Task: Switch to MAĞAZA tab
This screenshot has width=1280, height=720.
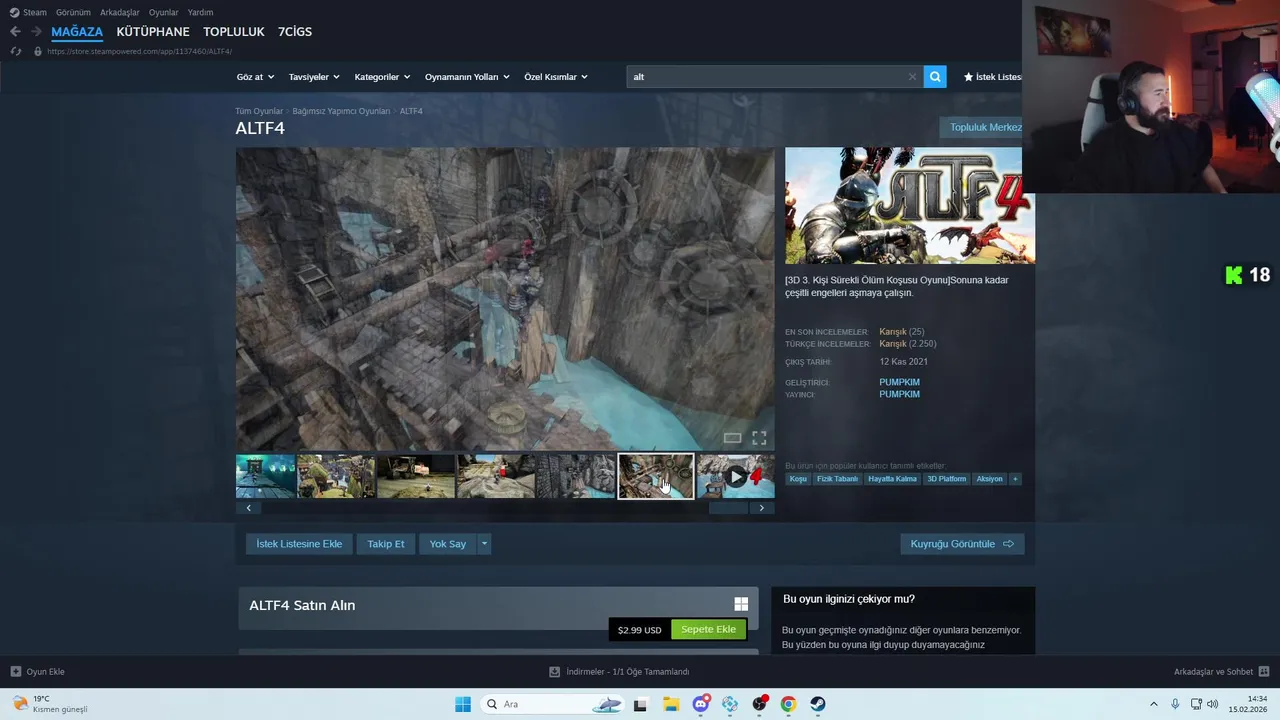Action: point(77,32)
